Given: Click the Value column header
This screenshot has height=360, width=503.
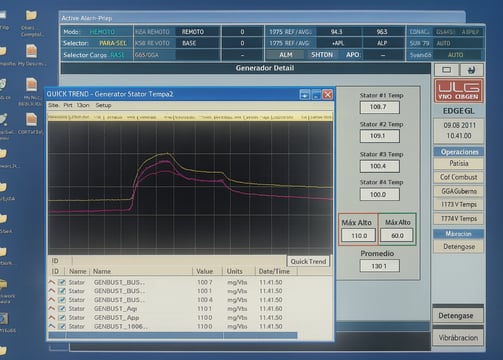Looking at the screenshot, I should (x=205, y=271).
